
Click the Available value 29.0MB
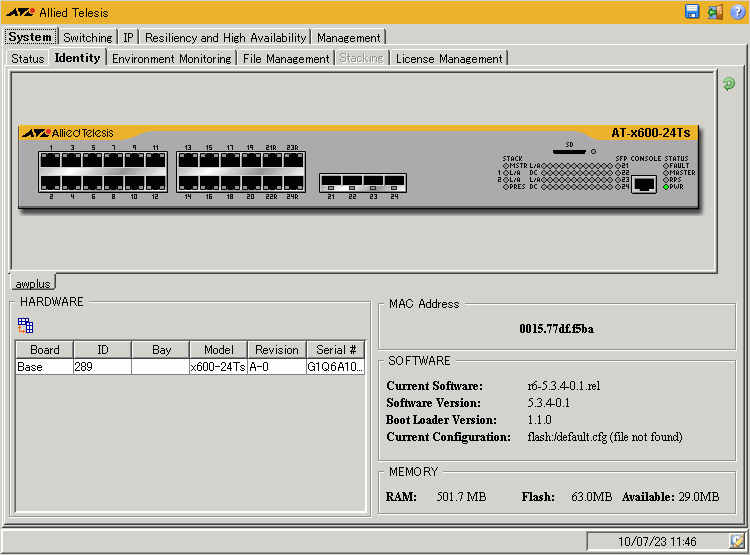click(698, 497)
